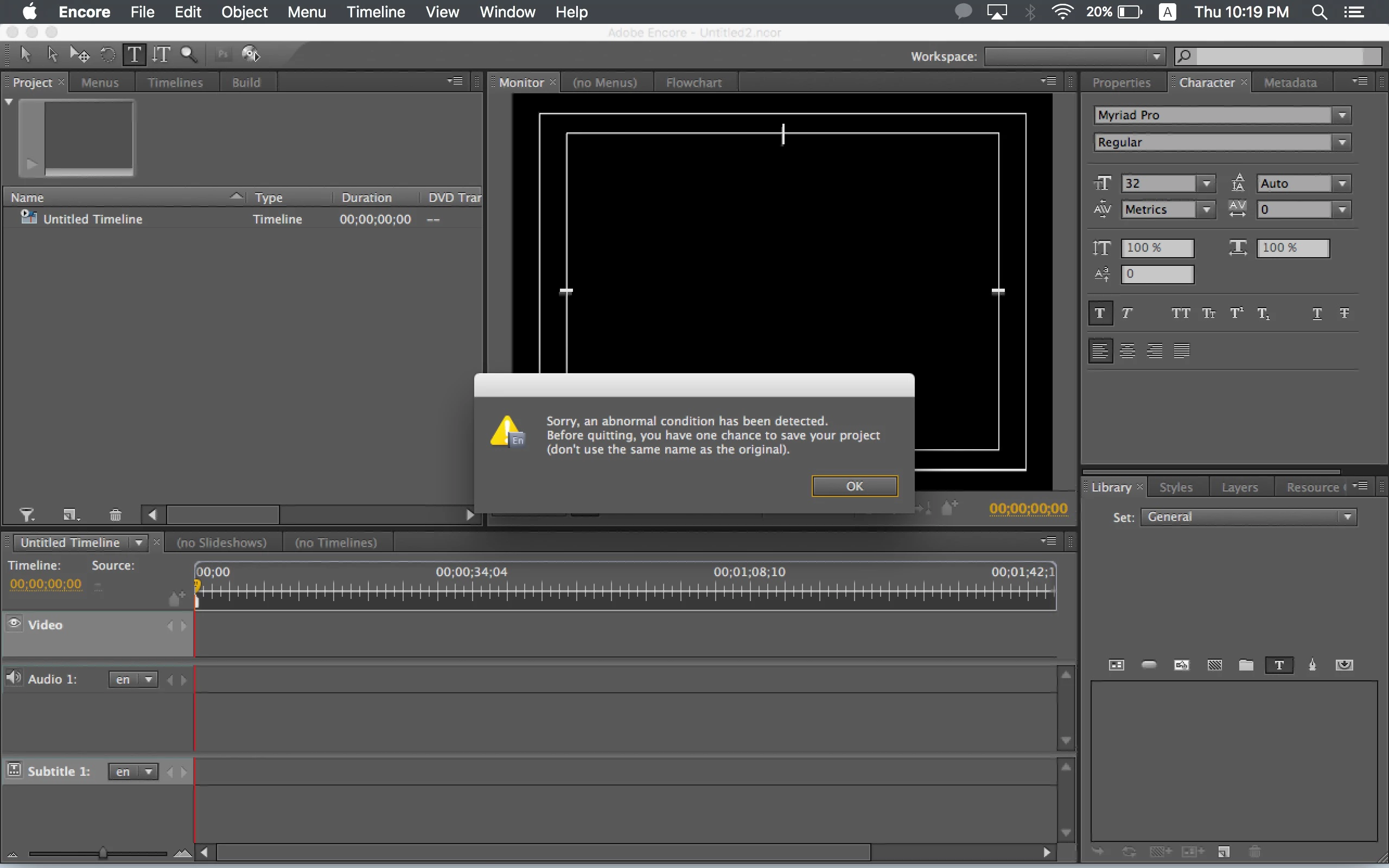Toggle text filter in Library panel
Viewport: 1389px width, 868px height.
tap(1279, 665)
